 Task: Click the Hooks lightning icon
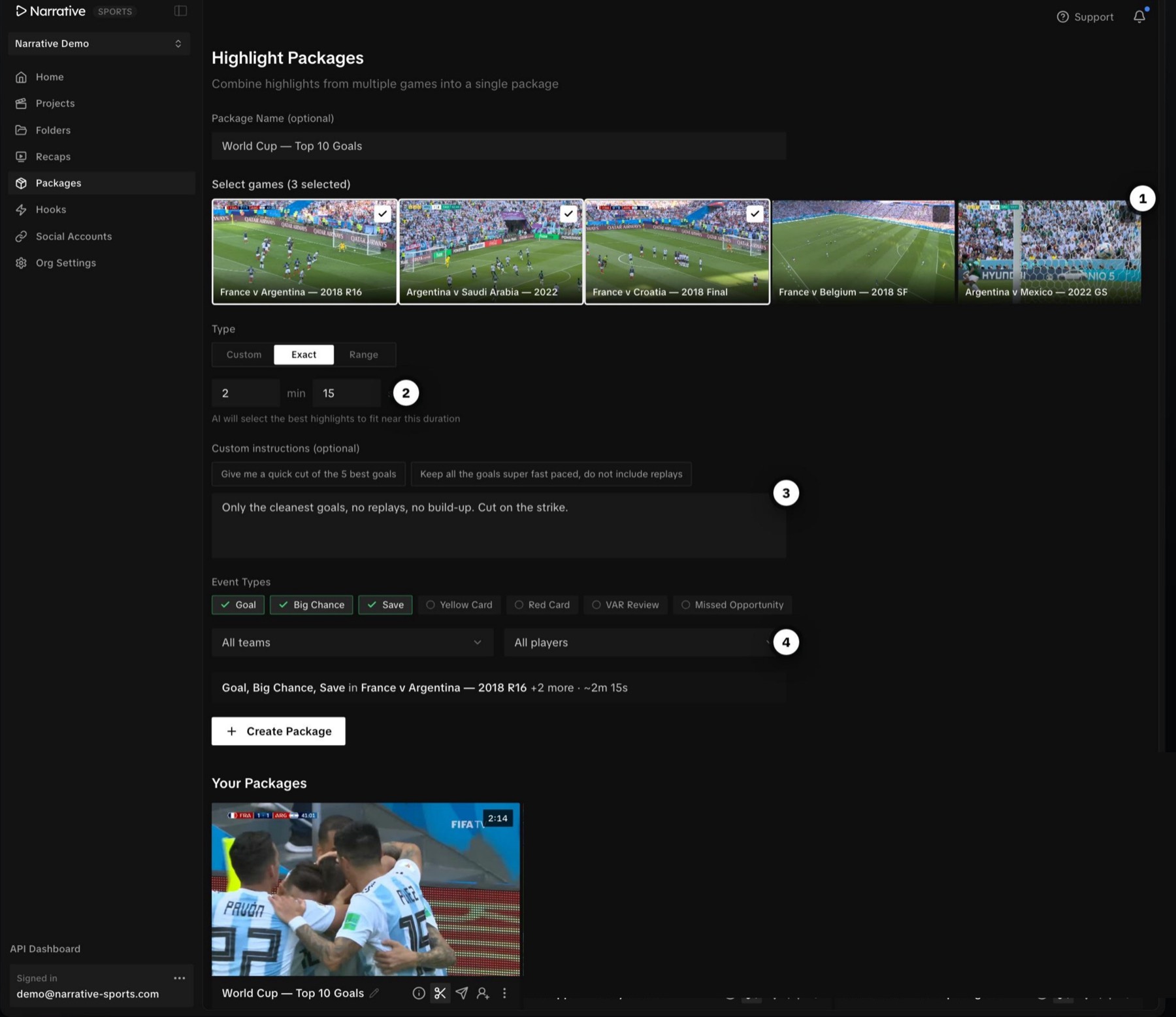(21, 210)
